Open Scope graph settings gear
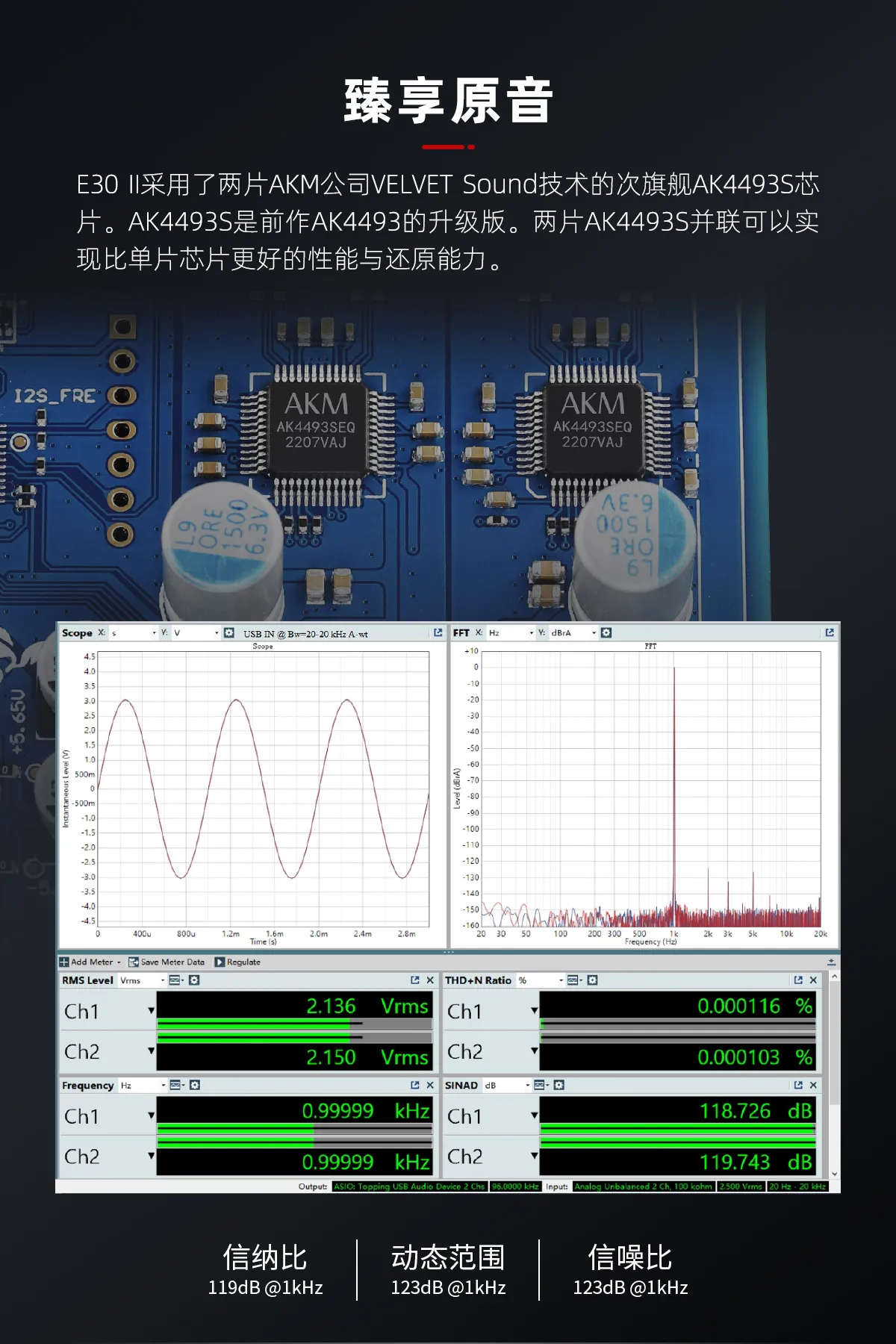This screenshot has width=896, height=1344. click(x=229, y=632)
